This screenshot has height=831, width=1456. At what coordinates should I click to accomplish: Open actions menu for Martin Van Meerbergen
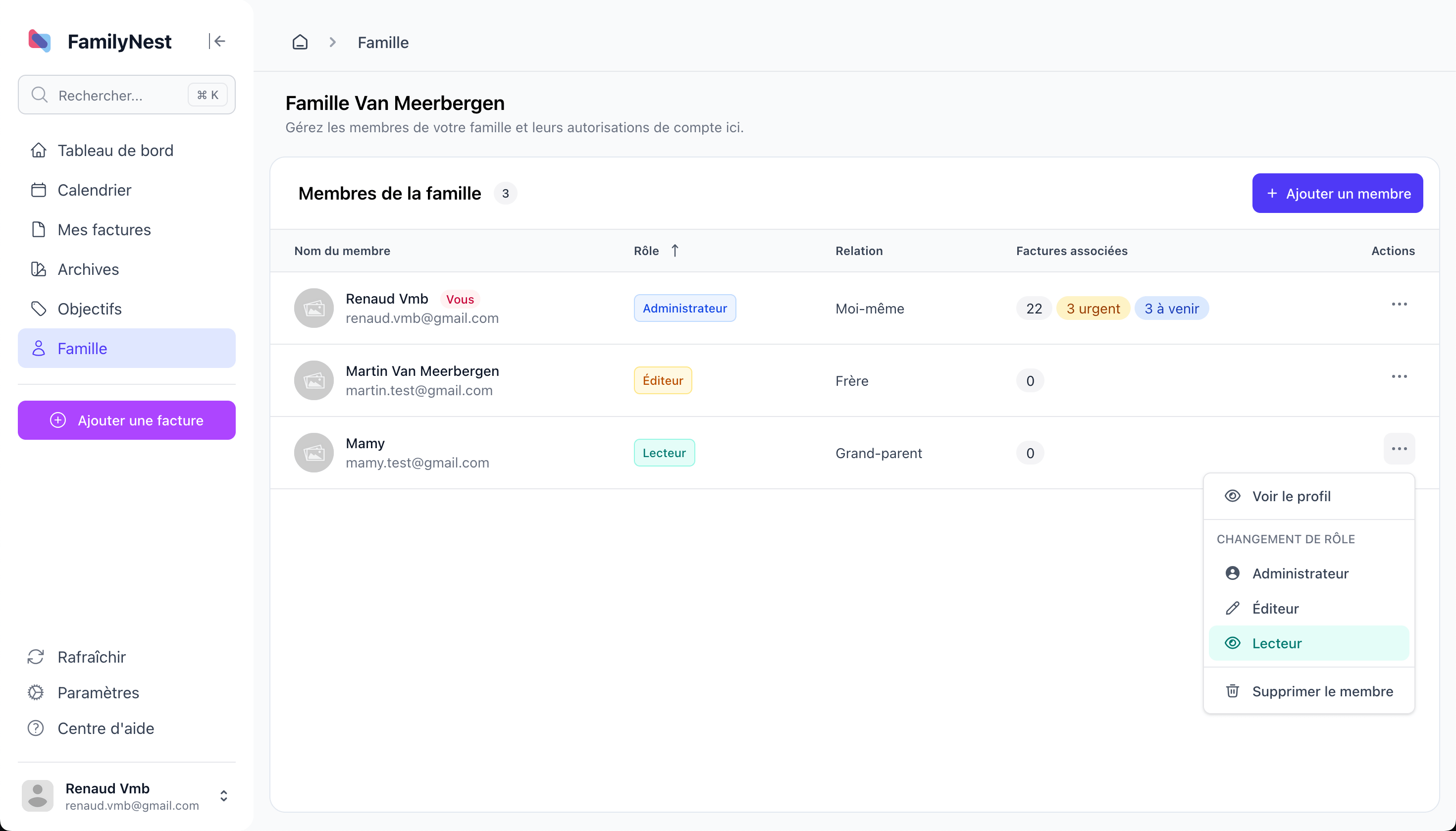tap(1399, 377)
